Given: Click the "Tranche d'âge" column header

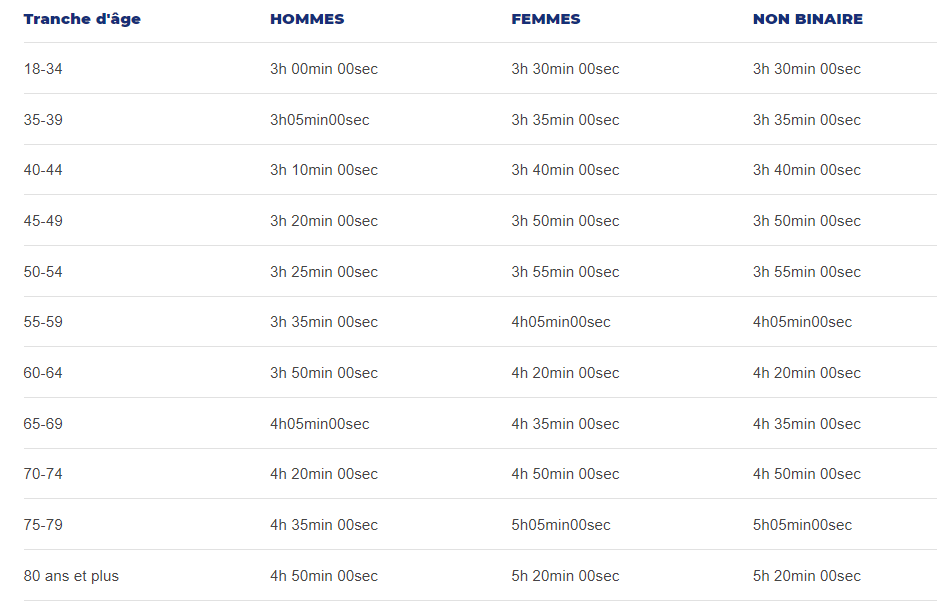Looking at the screenshot, I should 82,19.
